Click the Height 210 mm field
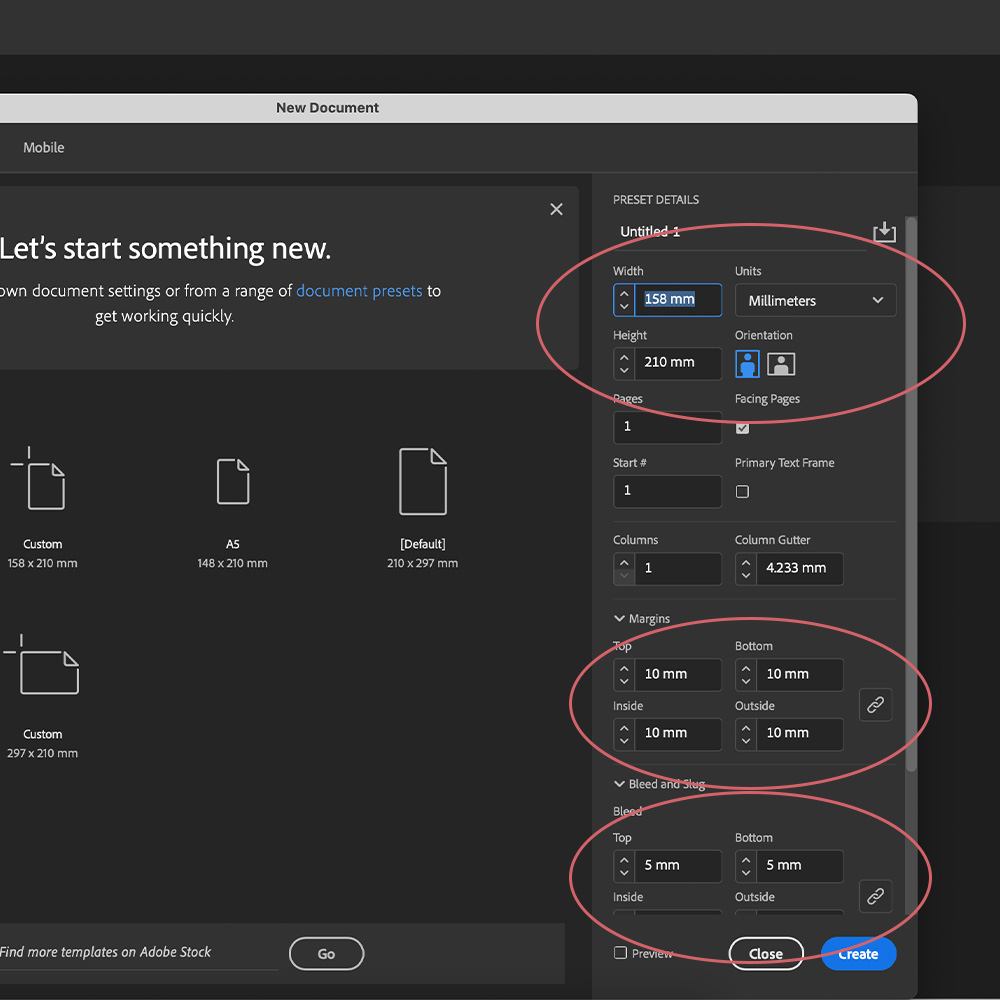This screenshot has height=1000, width=1000. click(678, 364)
